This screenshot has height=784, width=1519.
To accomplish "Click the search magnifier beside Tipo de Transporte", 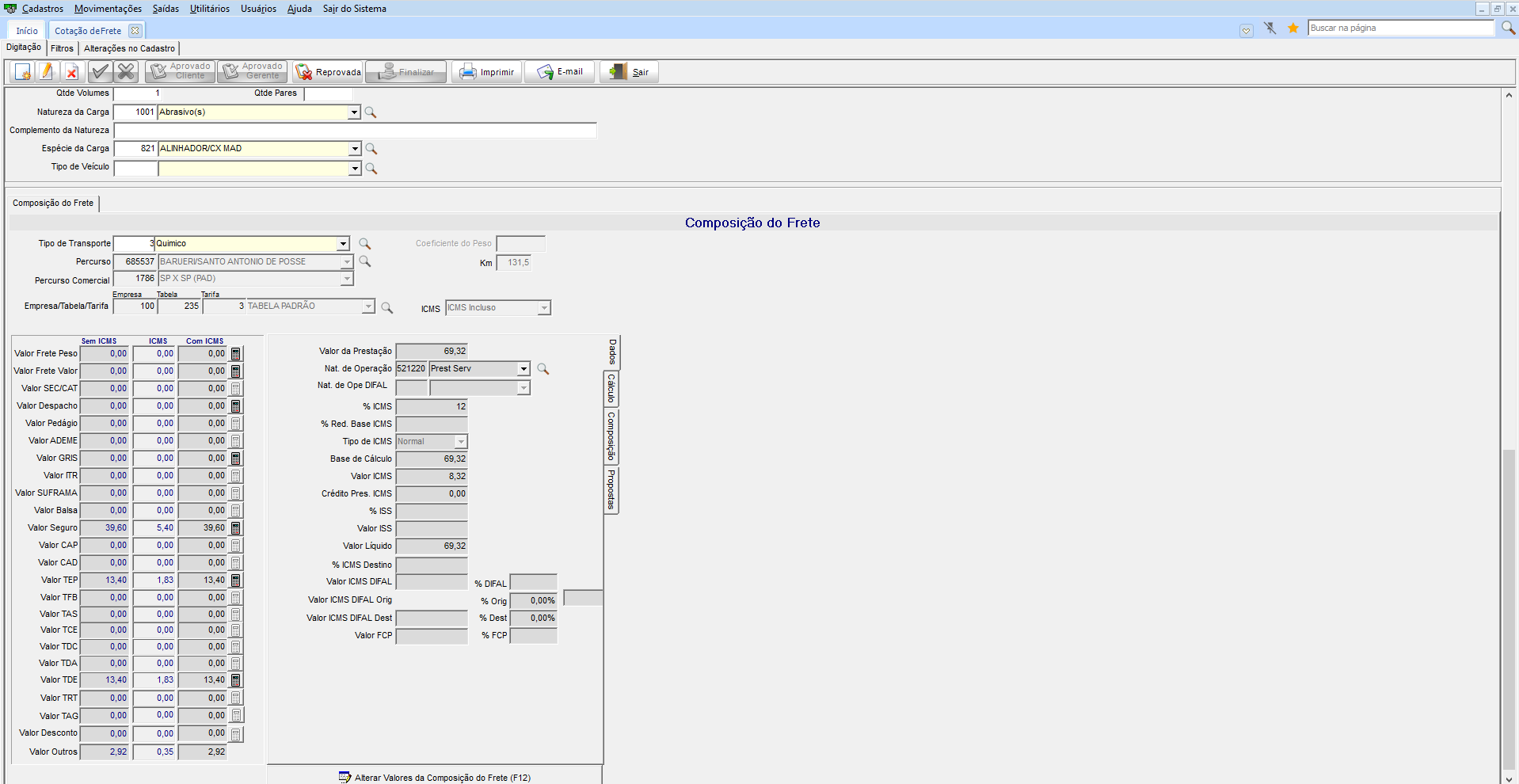I will pos(365,244).
